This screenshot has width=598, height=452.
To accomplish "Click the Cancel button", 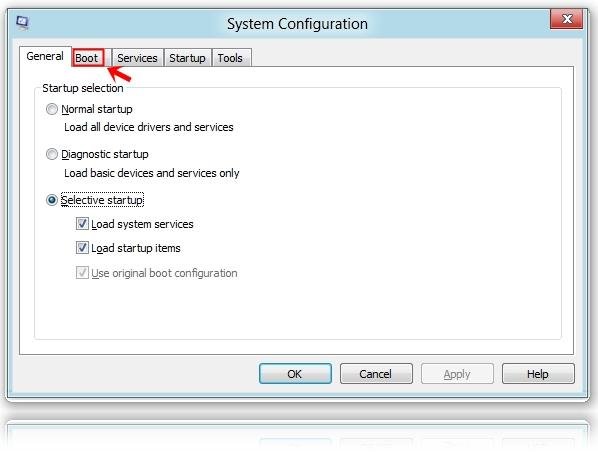I will pos(376,373).
